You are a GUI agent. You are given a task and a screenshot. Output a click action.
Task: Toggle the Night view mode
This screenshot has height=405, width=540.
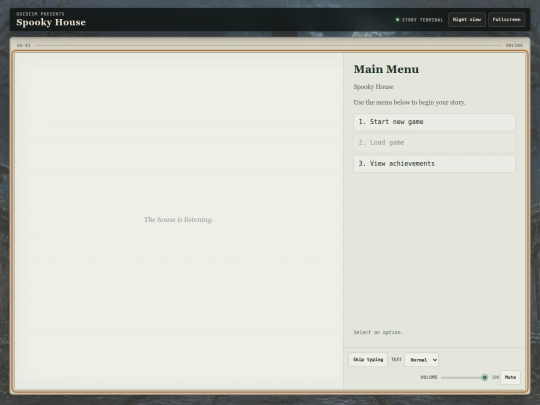tap(467, 20)
